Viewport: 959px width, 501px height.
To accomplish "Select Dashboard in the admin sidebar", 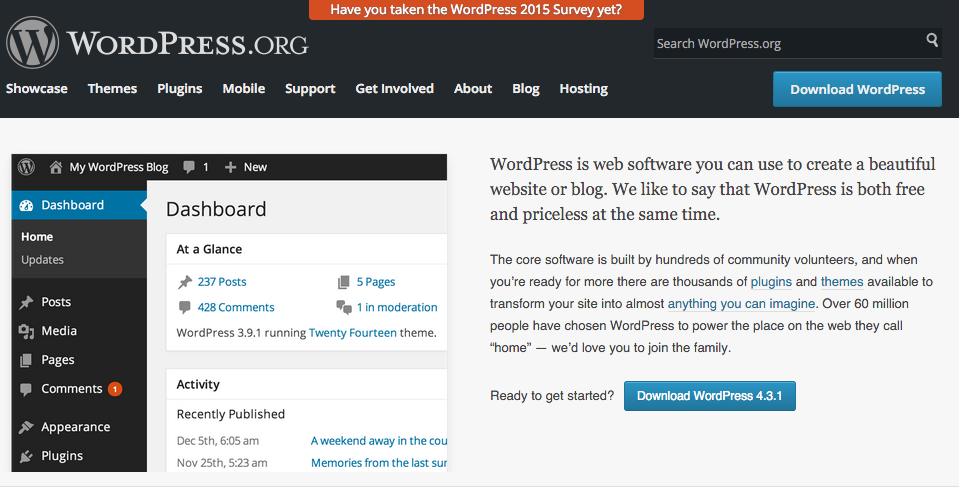I will click(80, 205).
